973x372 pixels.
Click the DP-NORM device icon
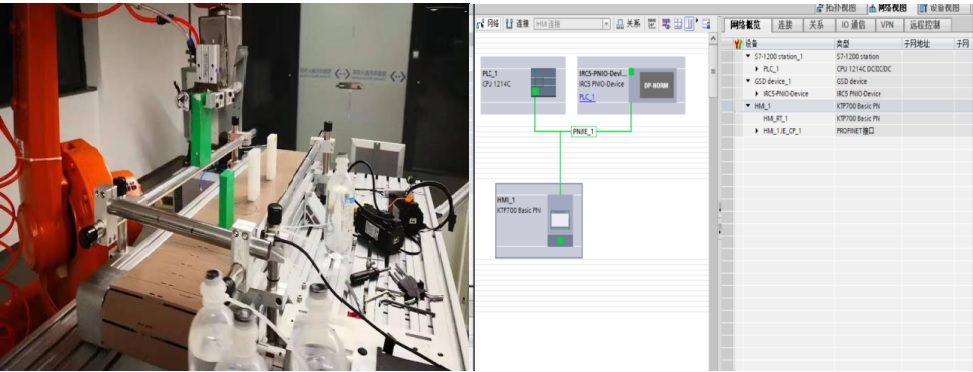tap(657, 85)
